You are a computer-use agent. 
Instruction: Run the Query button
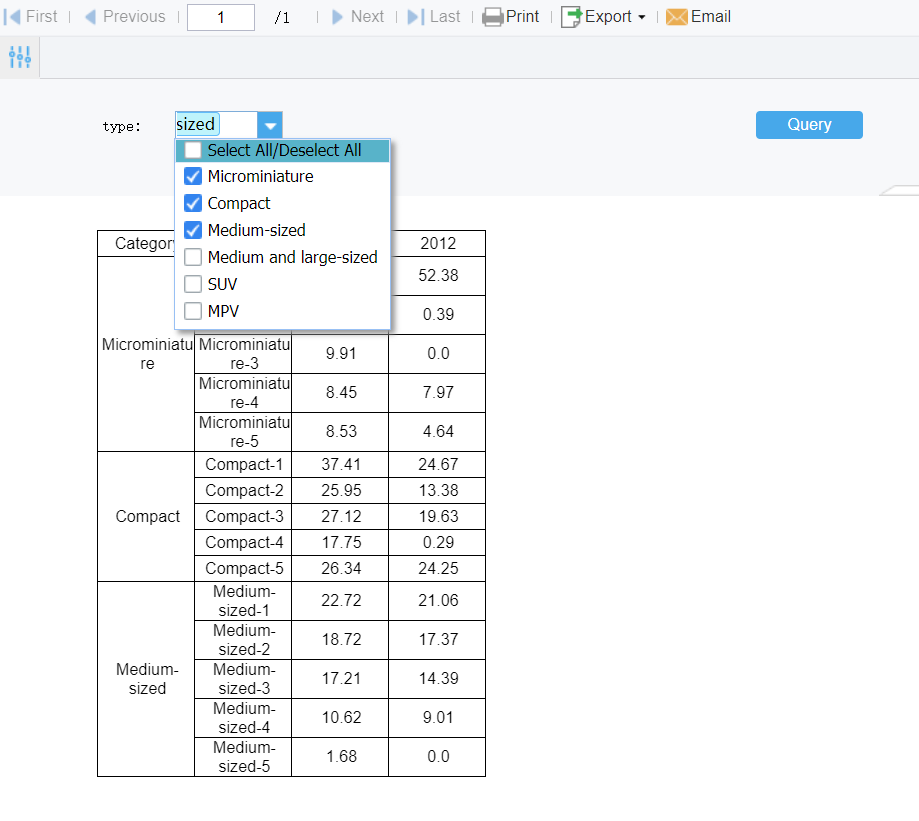808,124
